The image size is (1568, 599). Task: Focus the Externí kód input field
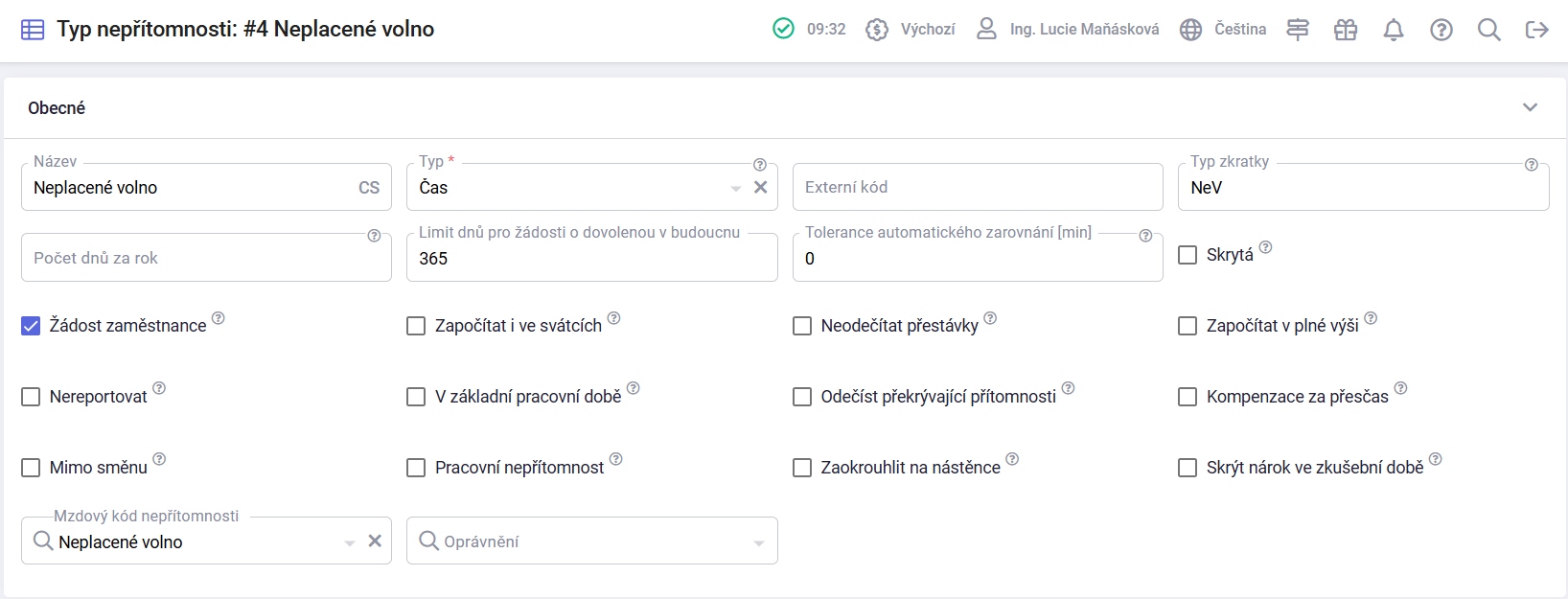(x=978, y=187)
